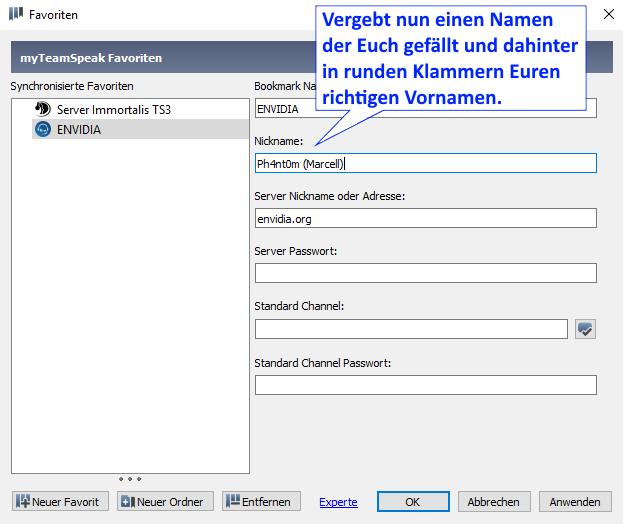Click the three-dot resize handle below list
623x524 pixels.
click(x=130, y=479)
